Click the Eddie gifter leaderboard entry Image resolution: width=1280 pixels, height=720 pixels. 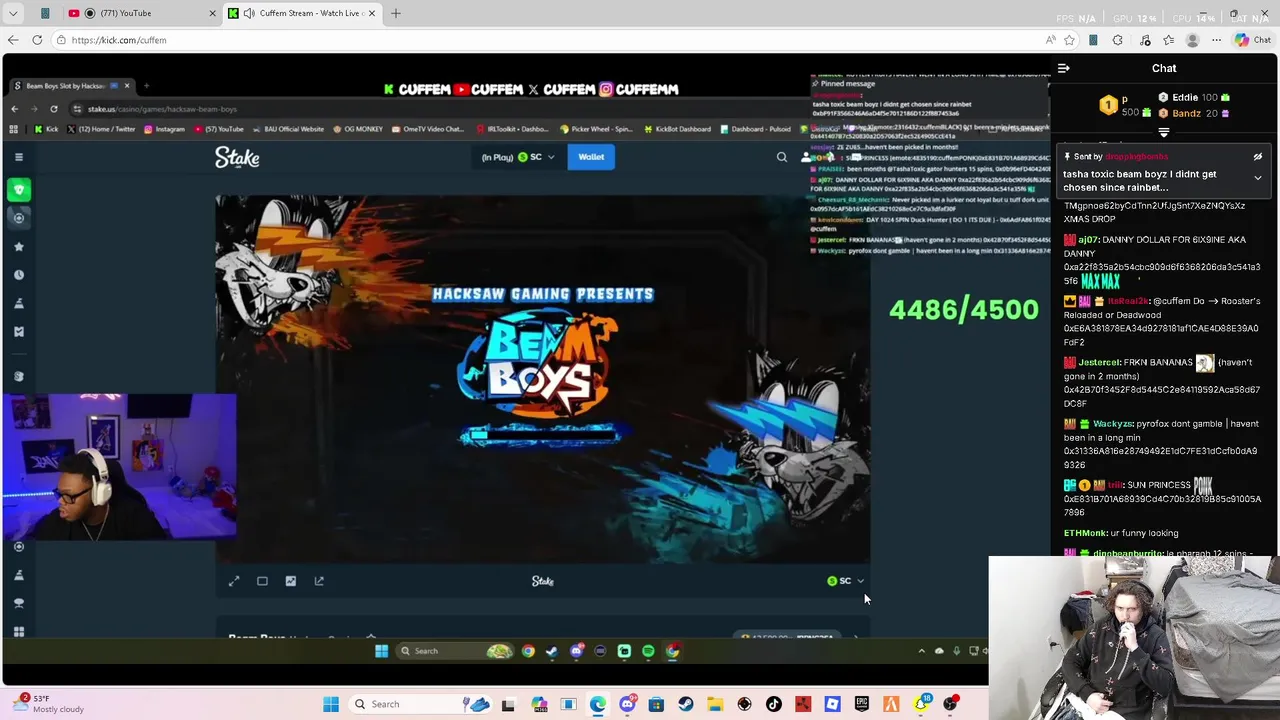1194,97
